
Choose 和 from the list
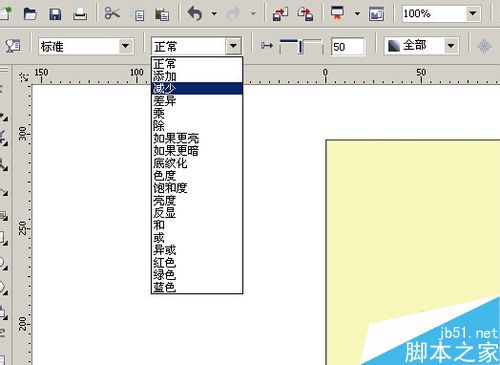(197, 225)
